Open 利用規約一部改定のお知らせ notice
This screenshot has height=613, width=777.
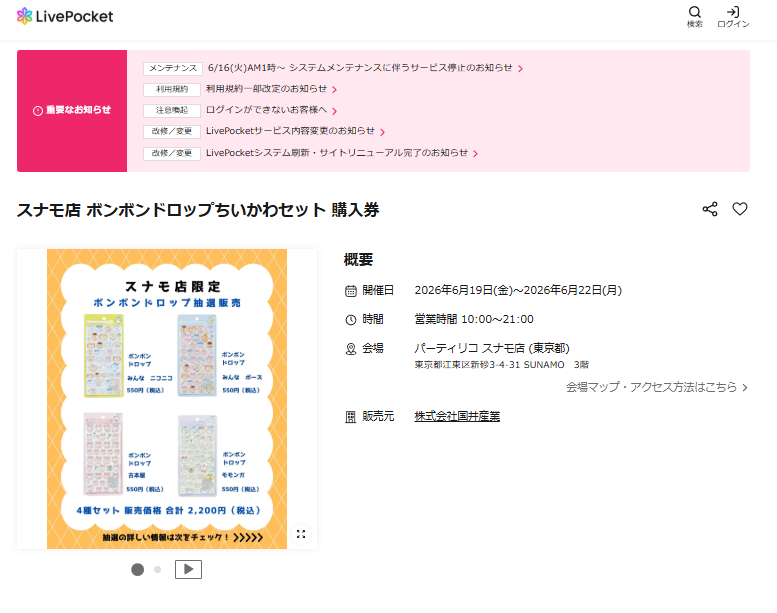point(267,89)
